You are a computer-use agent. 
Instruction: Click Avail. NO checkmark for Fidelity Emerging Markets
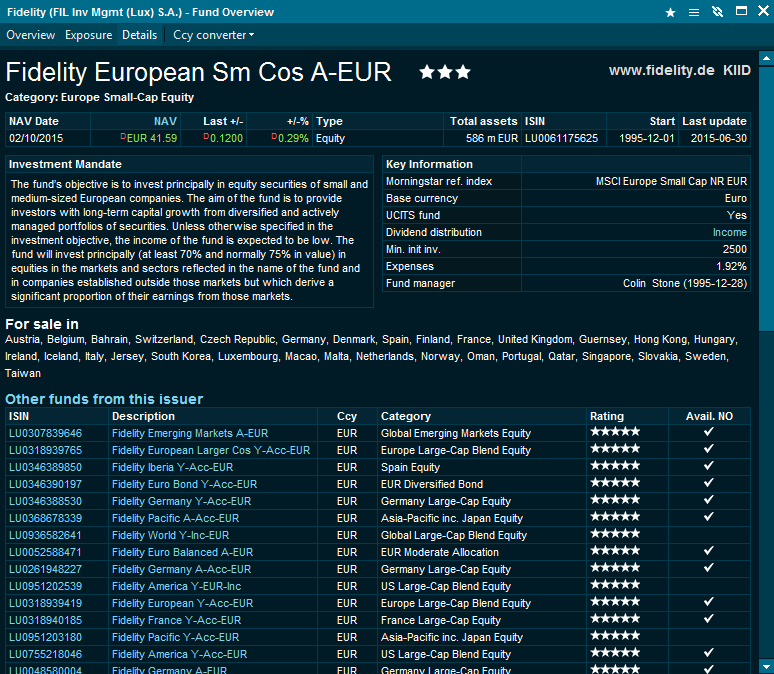pyautogui.click(x=709, y=432)
